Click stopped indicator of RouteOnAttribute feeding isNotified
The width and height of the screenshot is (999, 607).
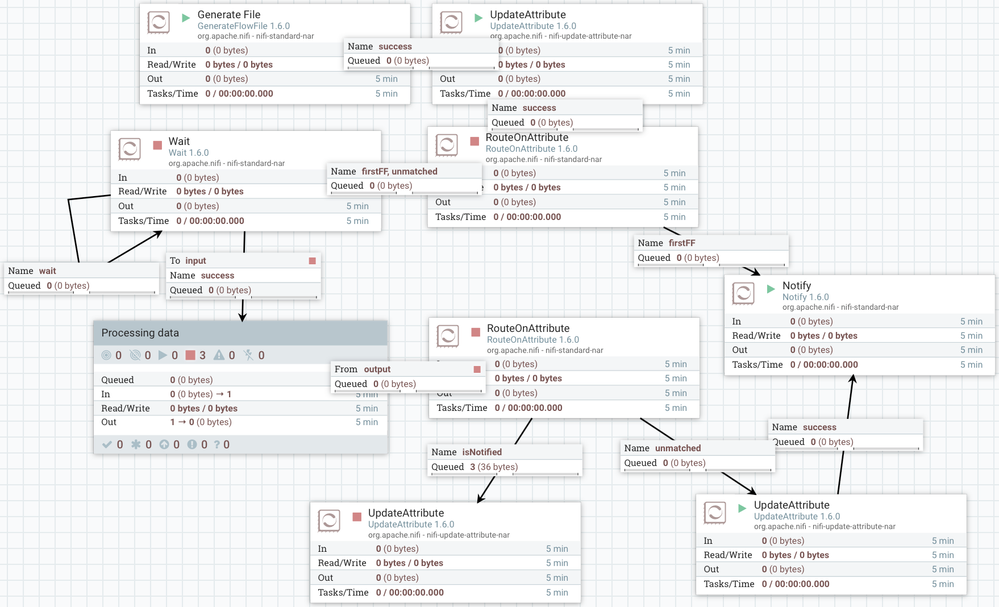[476, 332]
